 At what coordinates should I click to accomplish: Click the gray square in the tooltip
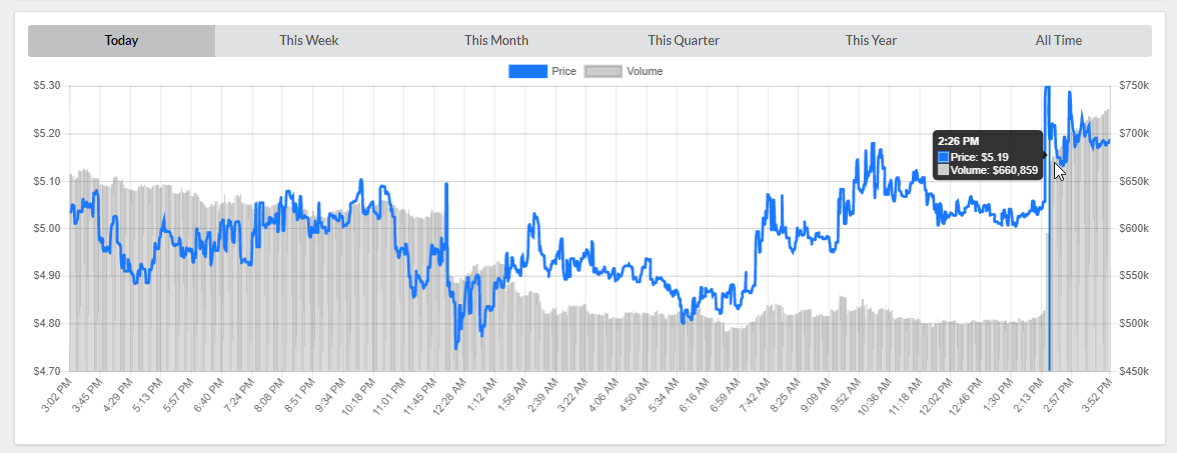click(x=943, y=170)
